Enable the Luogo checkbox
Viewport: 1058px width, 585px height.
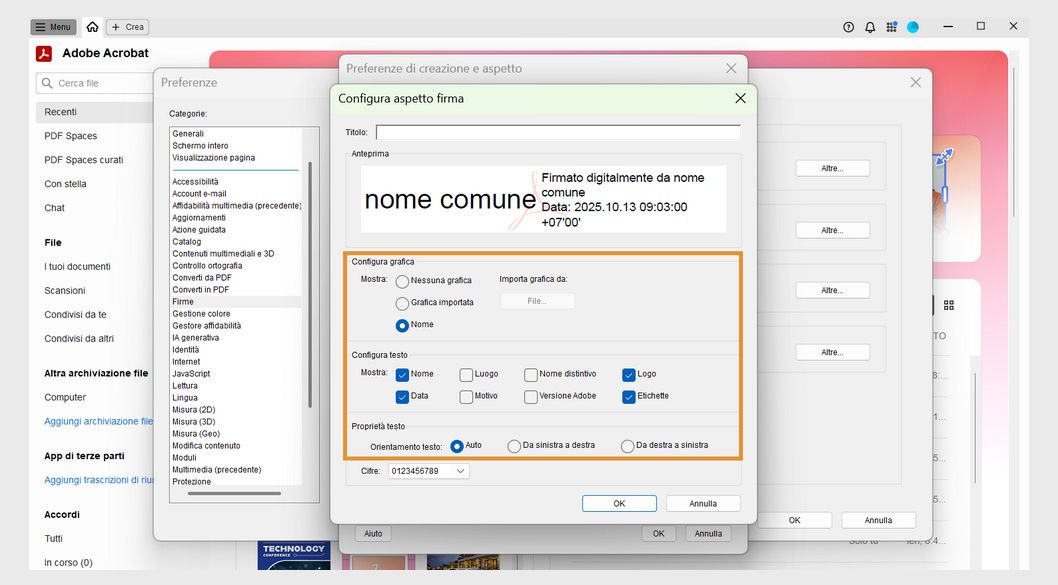(x=465, y=374)
